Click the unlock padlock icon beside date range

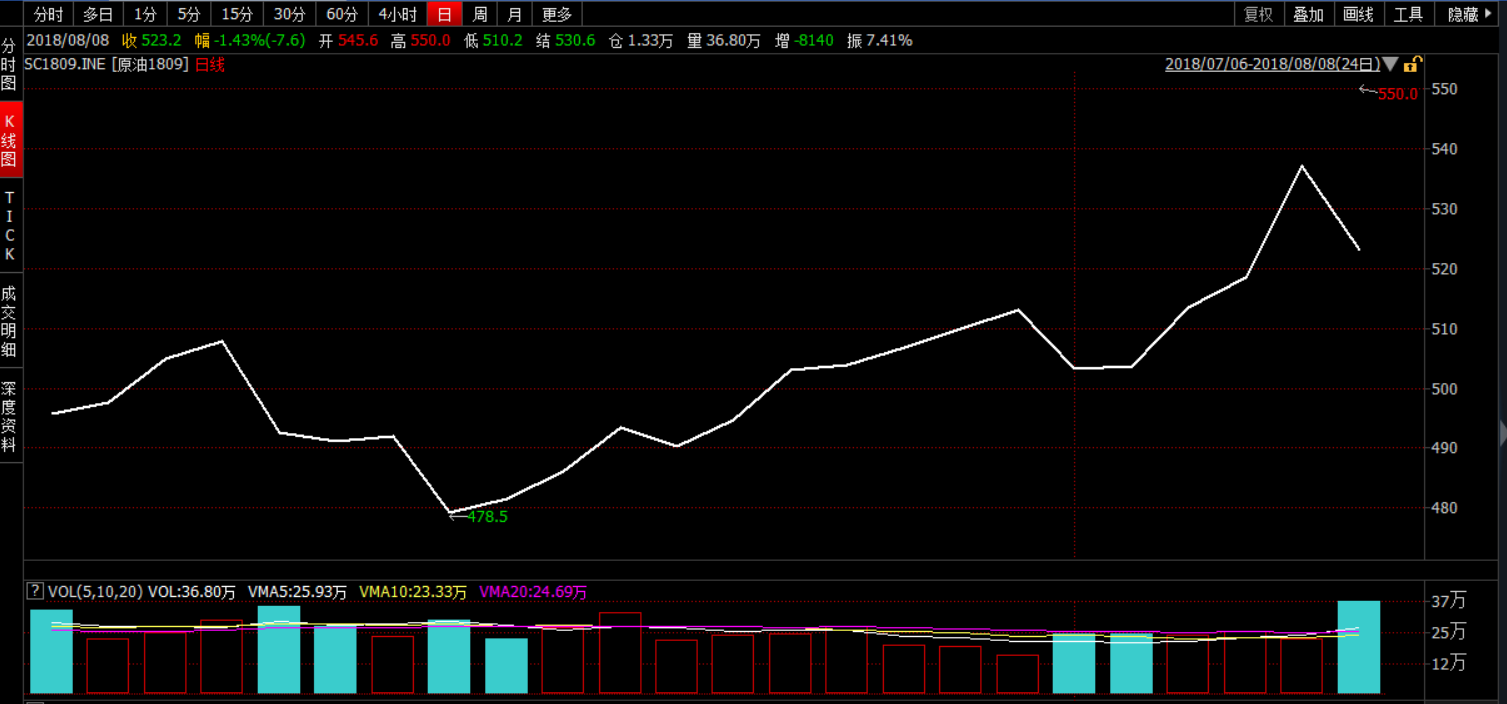(x=1411, y=65)
